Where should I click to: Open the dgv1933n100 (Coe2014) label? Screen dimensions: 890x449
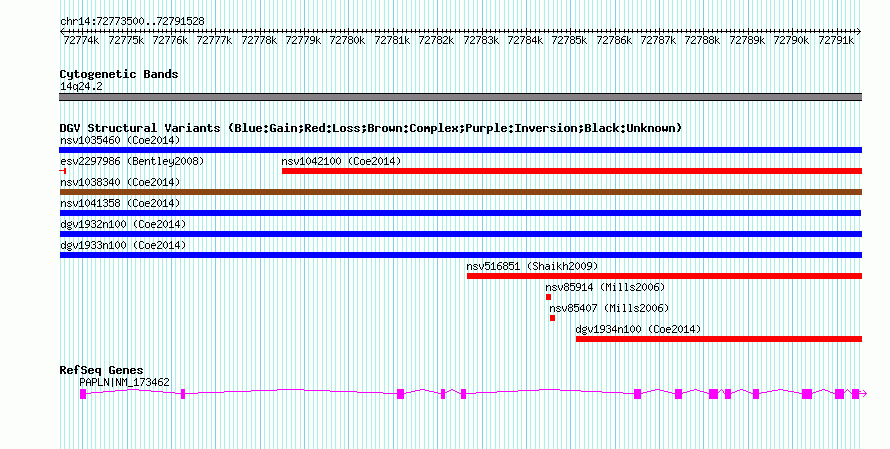click(x=123, y=245)
